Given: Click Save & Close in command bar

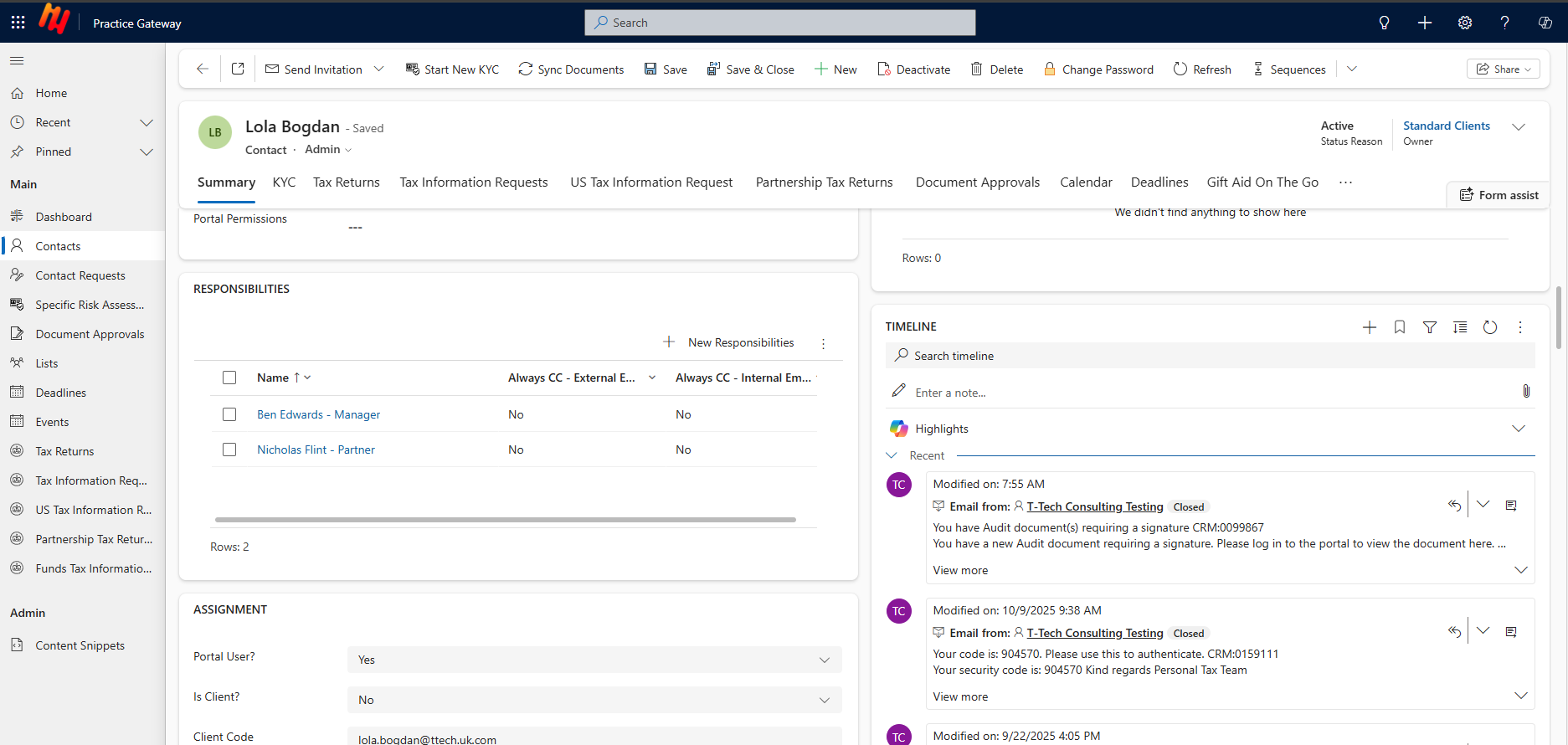Looking at the screenshot, I should (750, 69).
